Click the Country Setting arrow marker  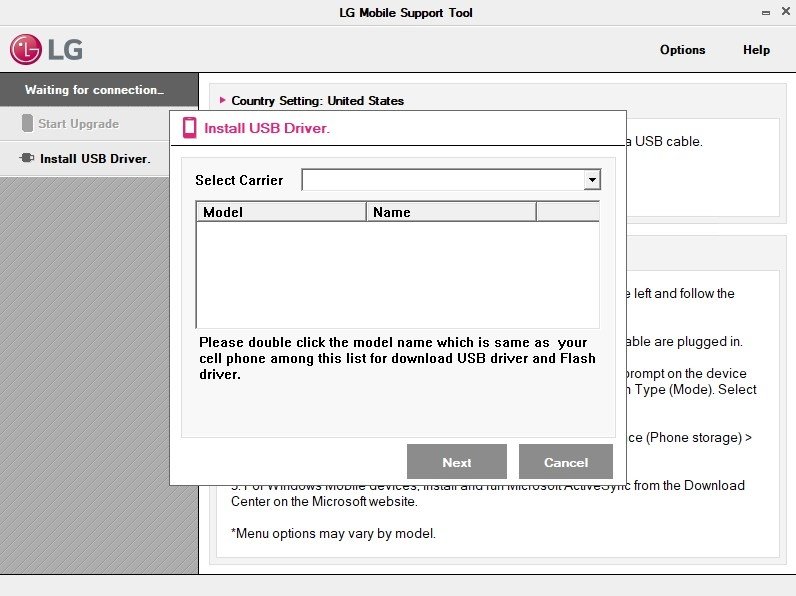tap(222, 100)
